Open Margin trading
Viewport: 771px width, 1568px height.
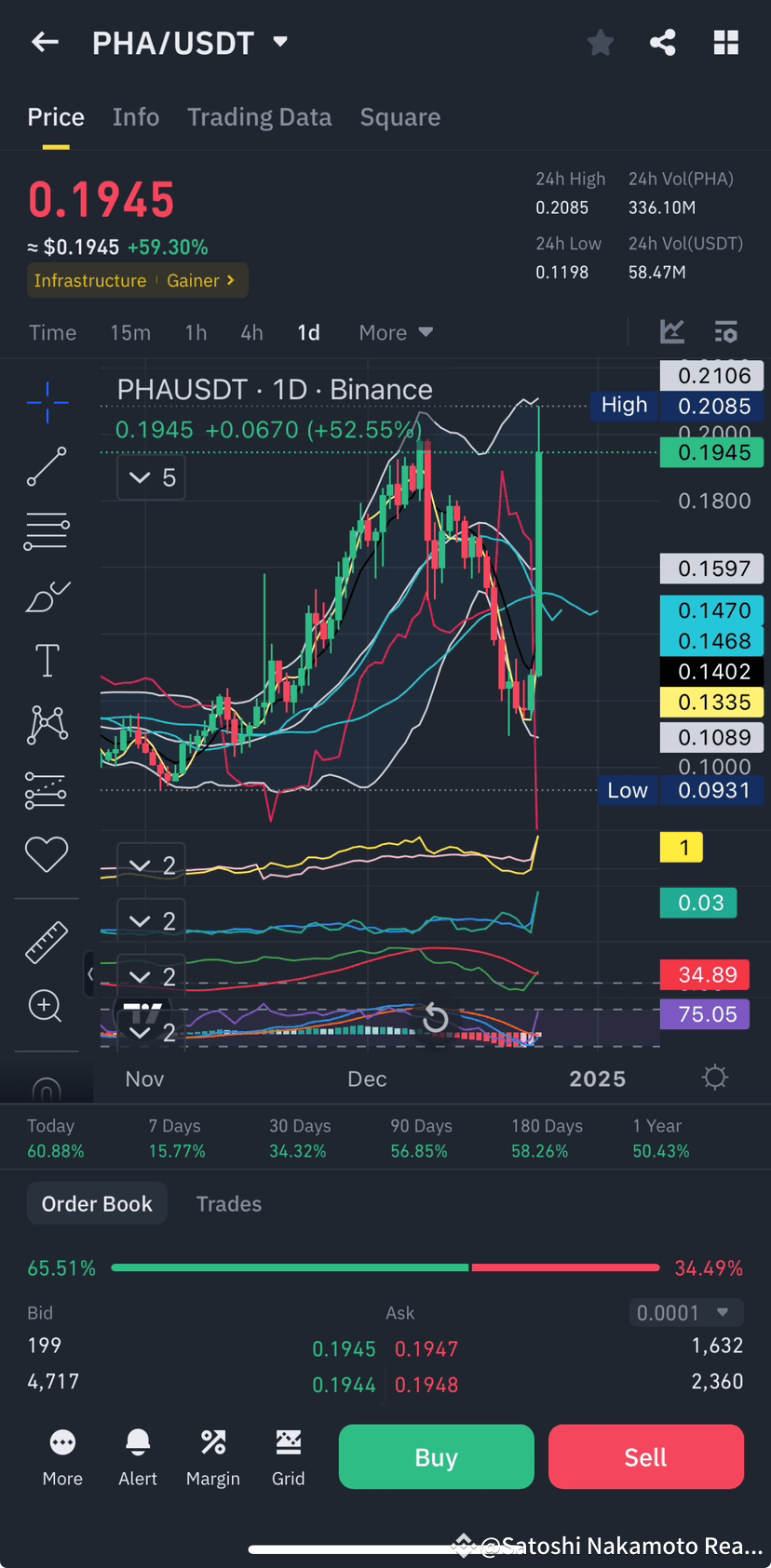(x=213, y=1457)
